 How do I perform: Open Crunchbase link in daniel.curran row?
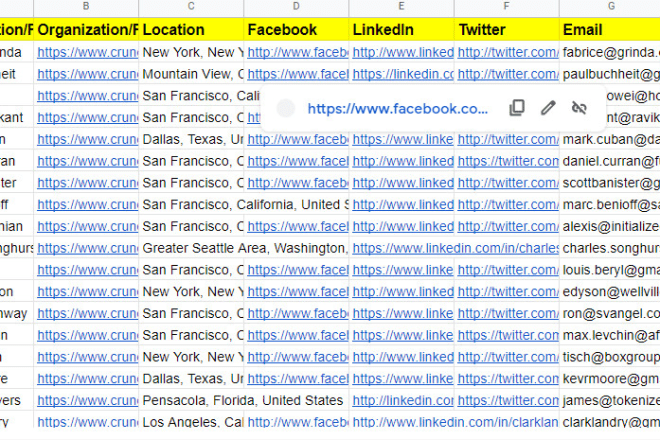pos(88,161)
